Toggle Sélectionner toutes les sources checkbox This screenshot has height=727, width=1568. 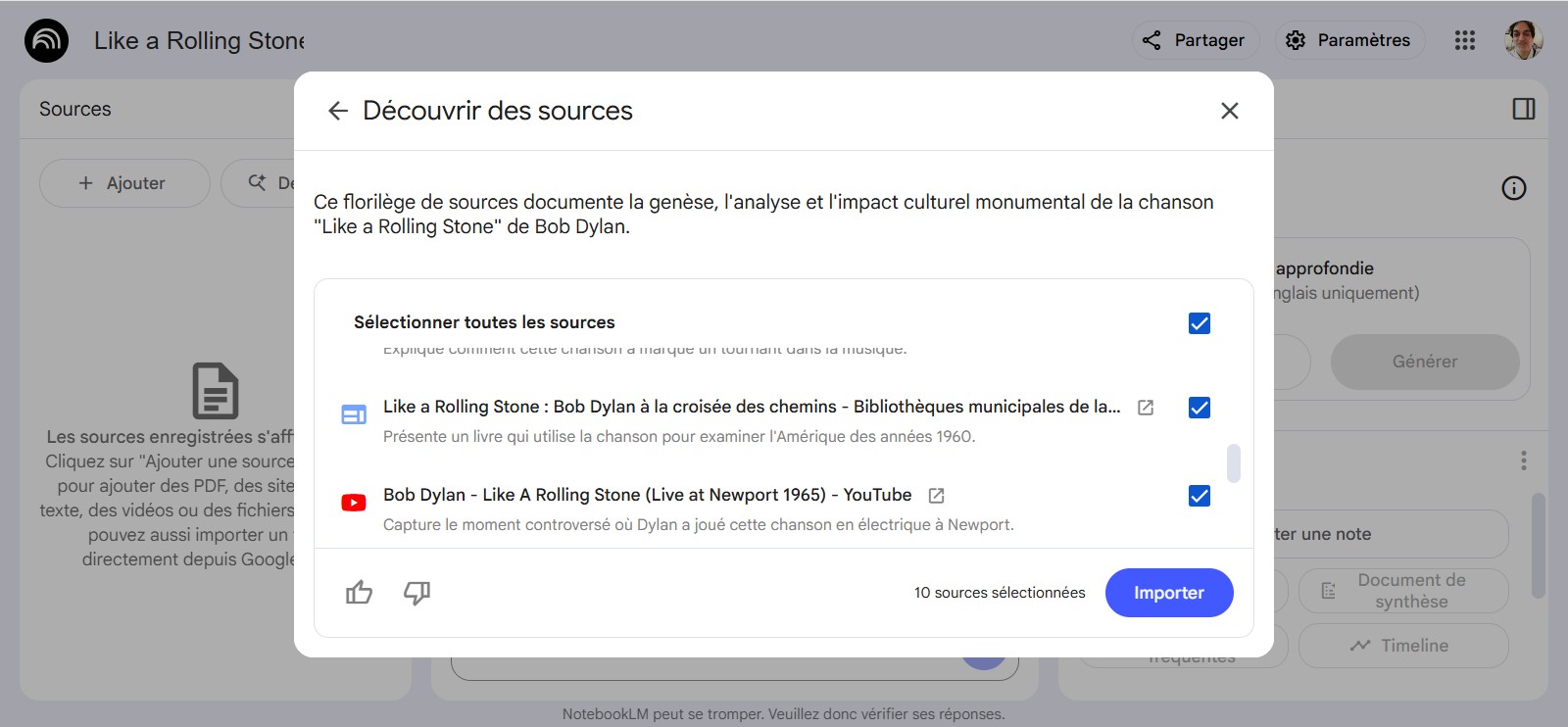click(1200, 323)
